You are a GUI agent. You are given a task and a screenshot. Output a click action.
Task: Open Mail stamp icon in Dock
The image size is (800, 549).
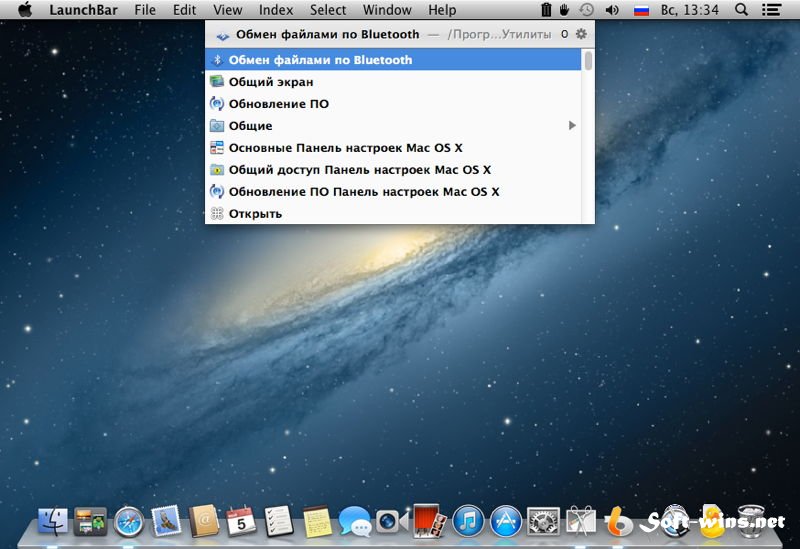pyautogui.click(x=166, y=521)
